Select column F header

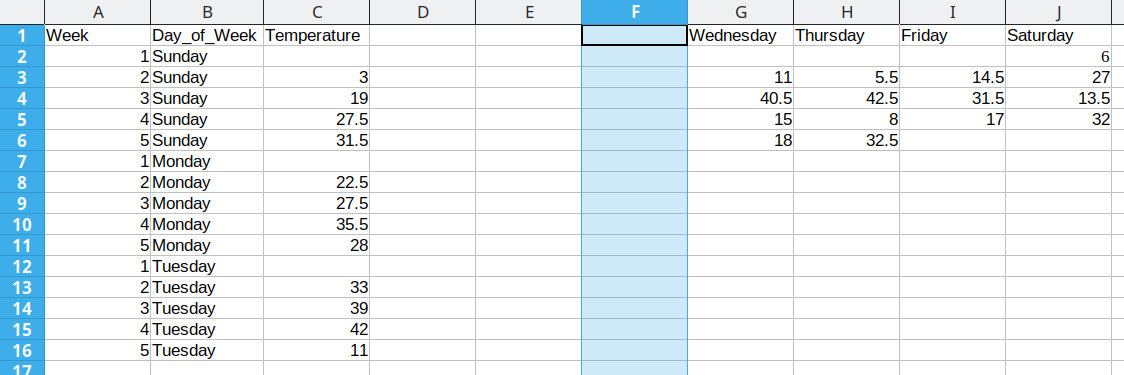click(634, 12)
